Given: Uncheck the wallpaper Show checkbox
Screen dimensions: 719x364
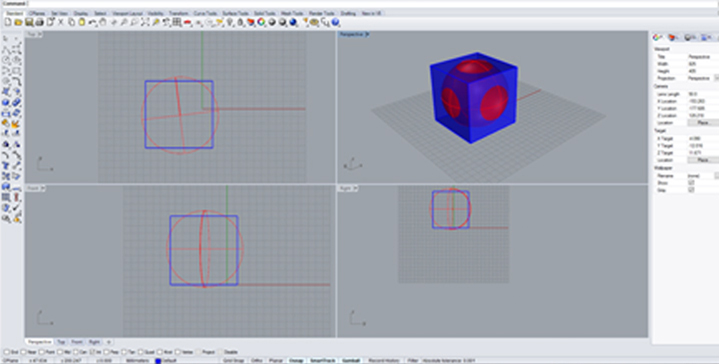Looking at the screenshot, I should (691, 182).
